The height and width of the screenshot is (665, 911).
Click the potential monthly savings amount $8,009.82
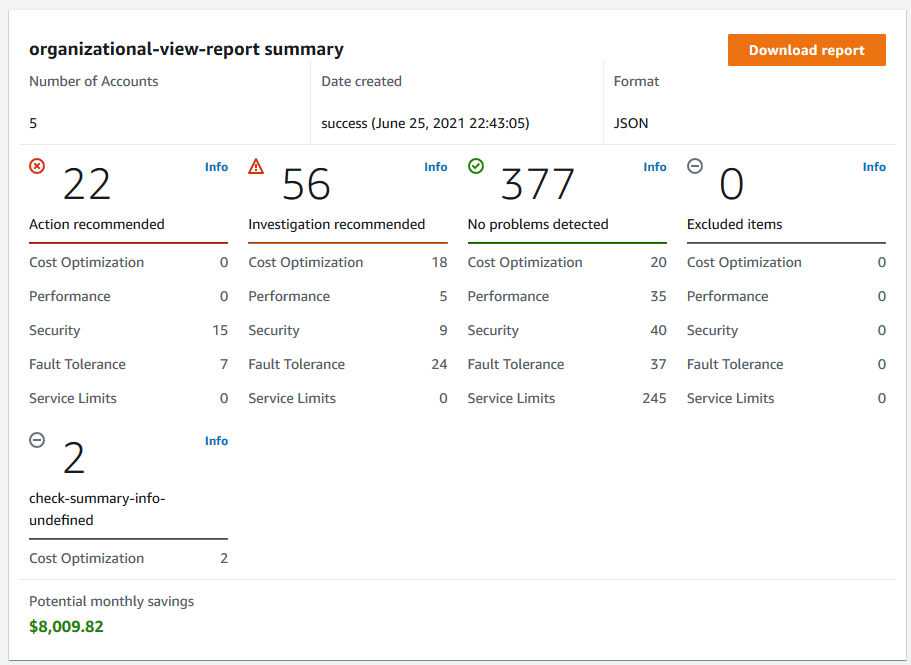point(65,626)
